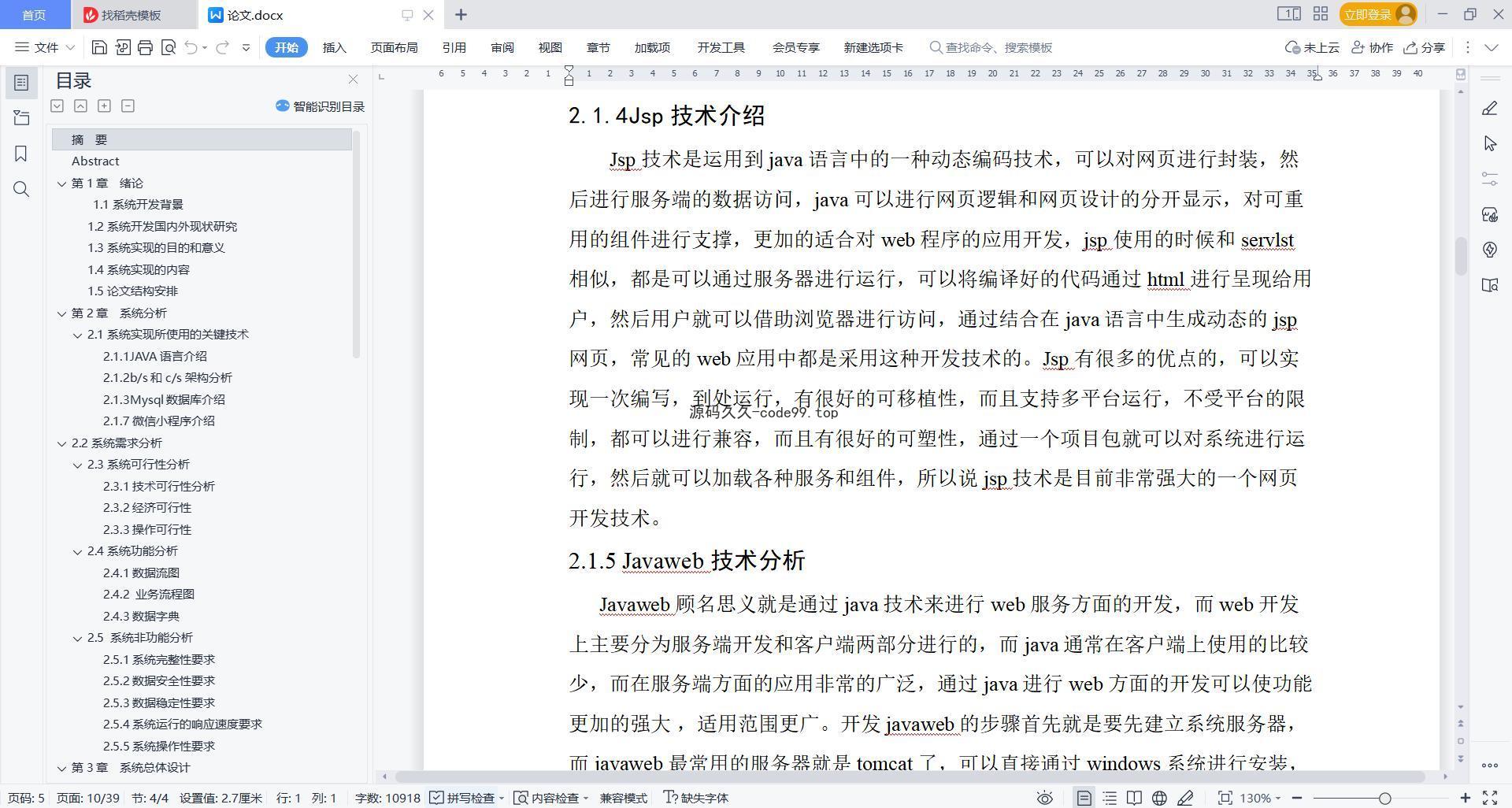Click the Print icon
This screenshot has height=808, width=1512.
(x=145, y=47)
